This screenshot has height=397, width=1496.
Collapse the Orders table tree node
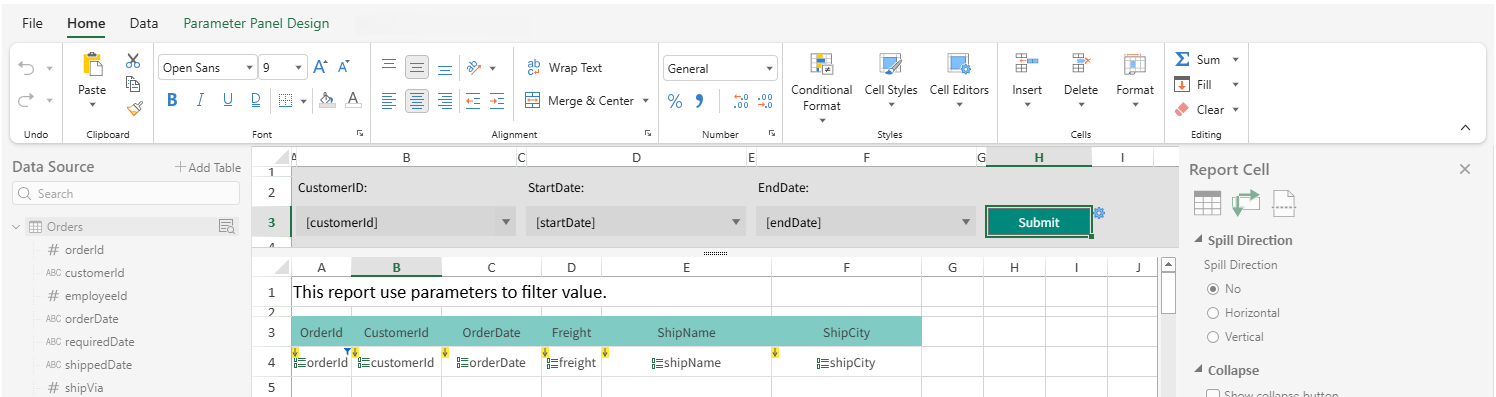17,227
